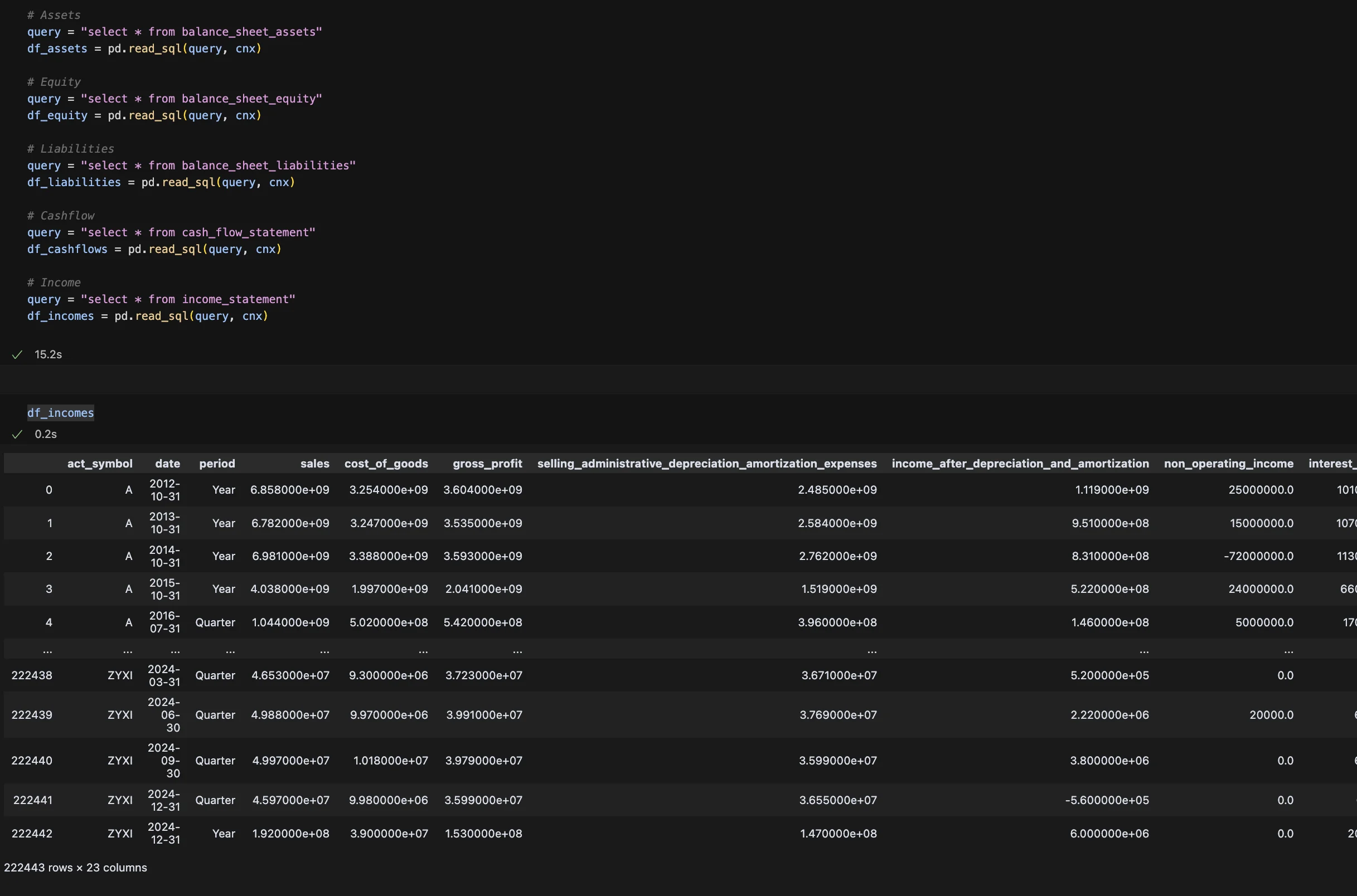This screenshot has height=896, width=1357.
Task: Place cursor on df_liabilities assignment line
Action: pos(161,182)
